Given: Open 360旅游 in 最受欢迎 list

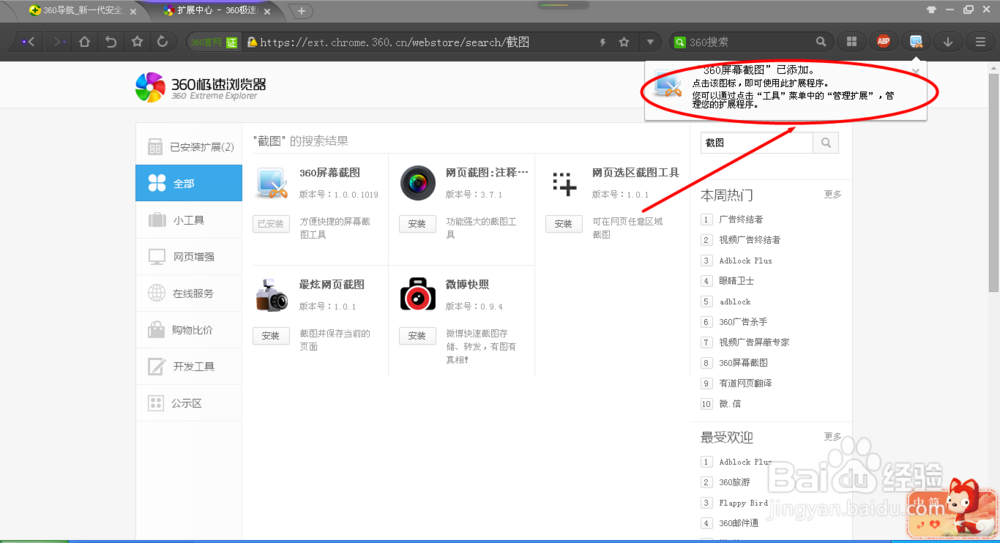Looking at the screenshot, I should click(735, 482).
